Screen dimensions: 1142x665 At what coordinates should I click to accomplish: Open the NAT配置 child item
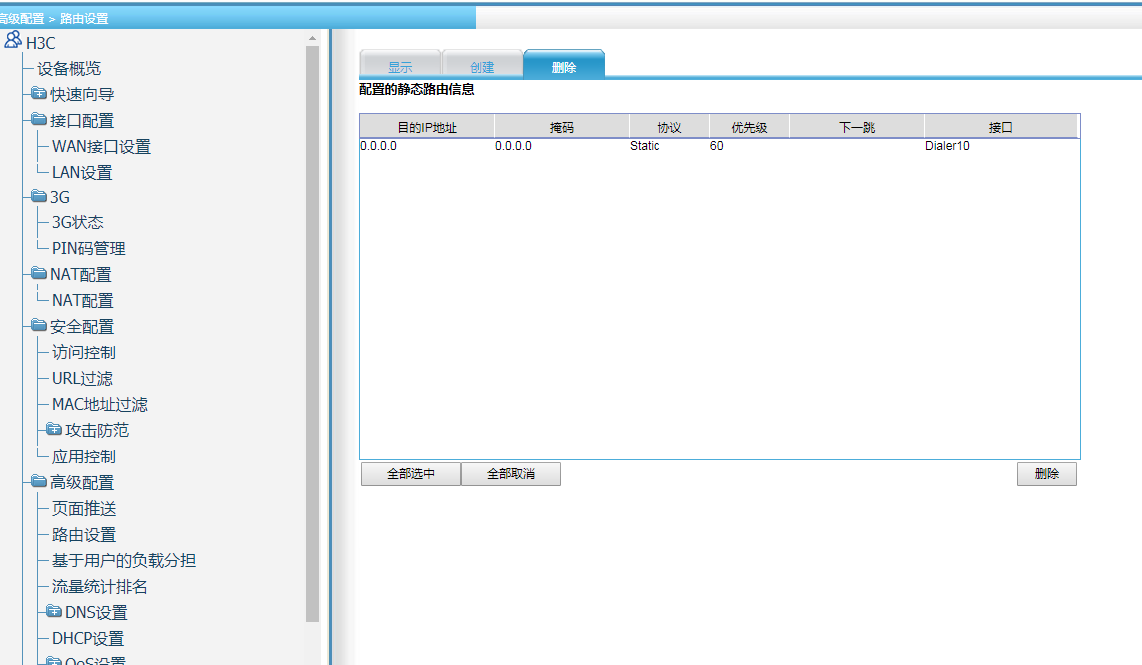pos(83,300)
